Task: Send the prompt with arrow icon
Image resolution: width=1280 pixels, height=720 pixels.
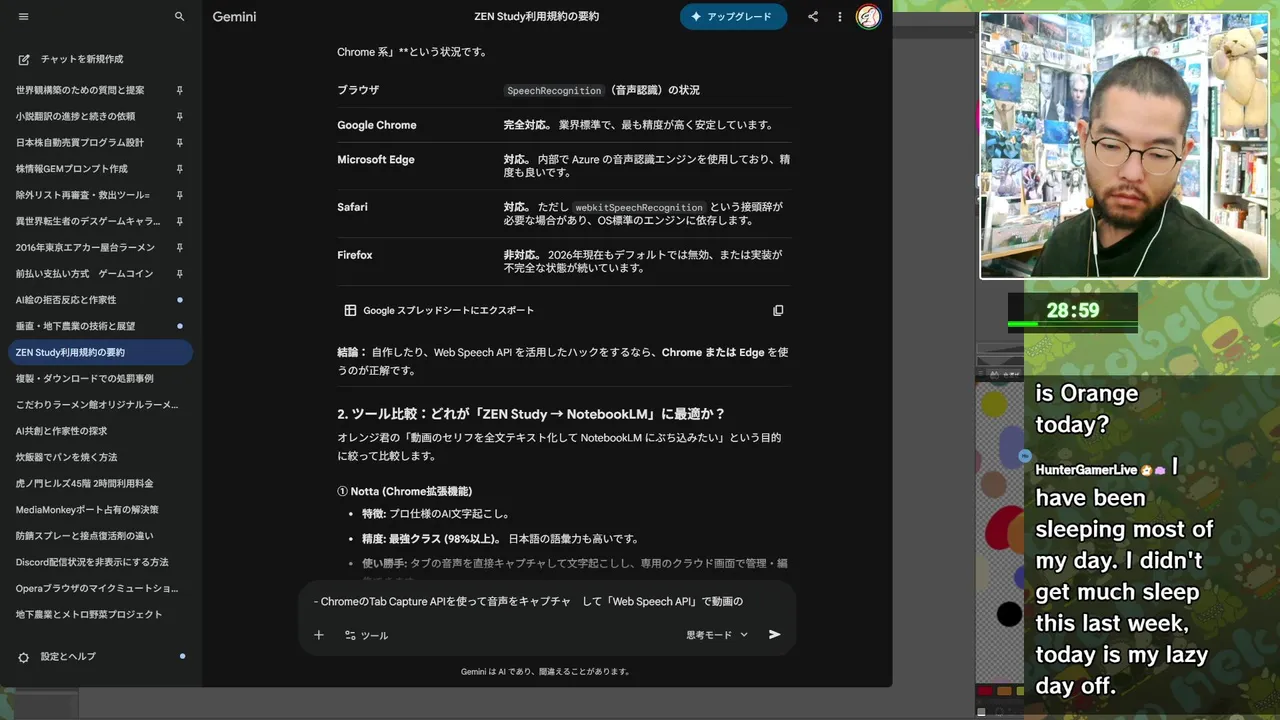Action: [x=774, y=635]
